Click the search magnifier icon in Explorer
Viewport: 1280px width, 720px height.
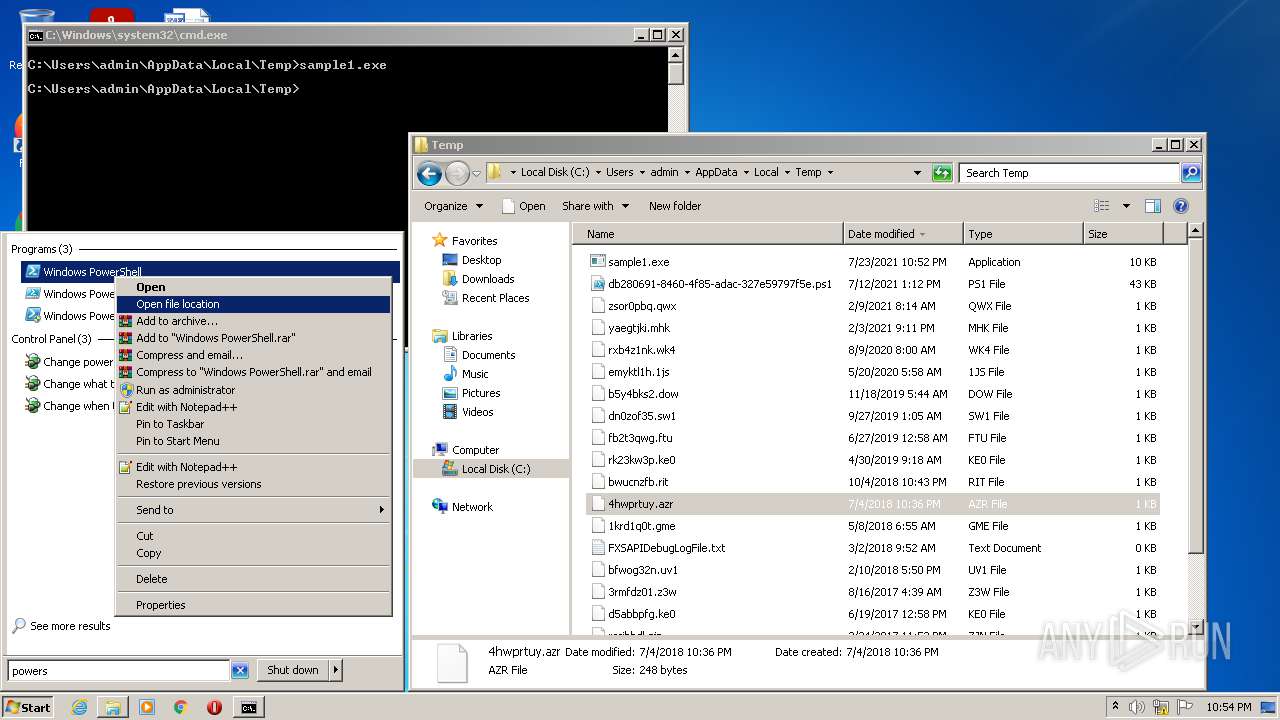pos(1190,173)
